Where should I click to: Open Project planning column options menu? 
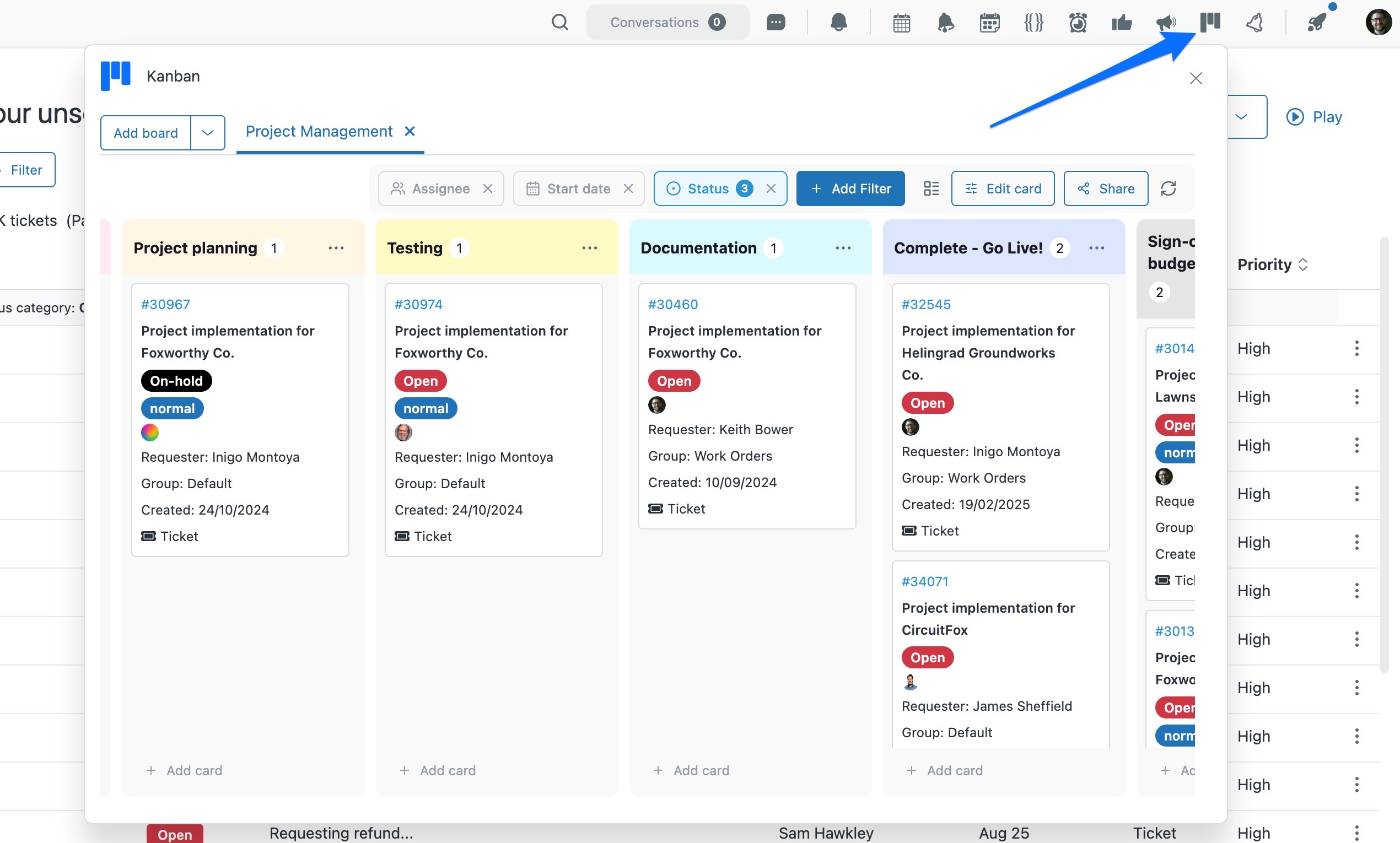coord(336,248)
